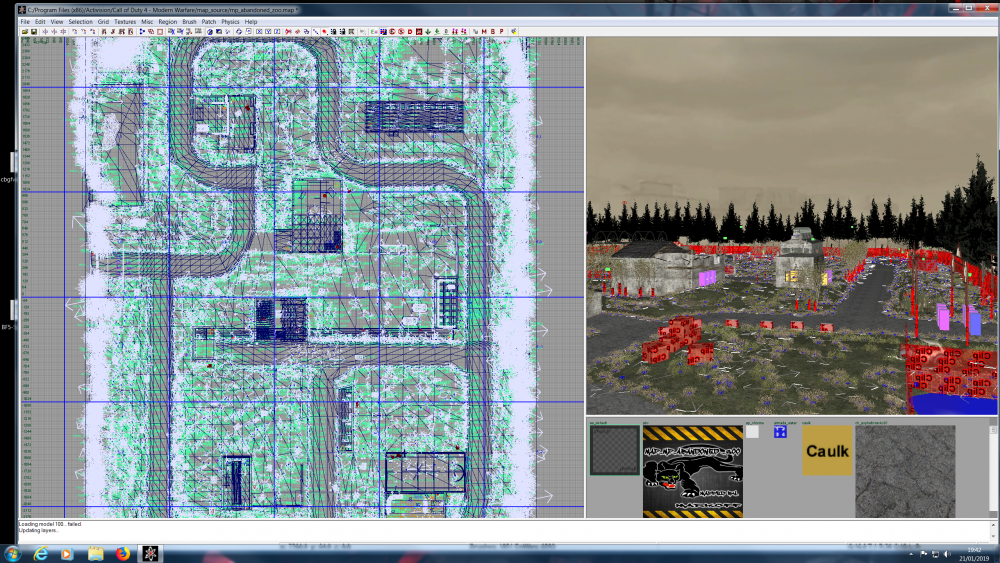
Task: Expand the Patch menu
Action: pyautogui.click(x=209, y=21)
